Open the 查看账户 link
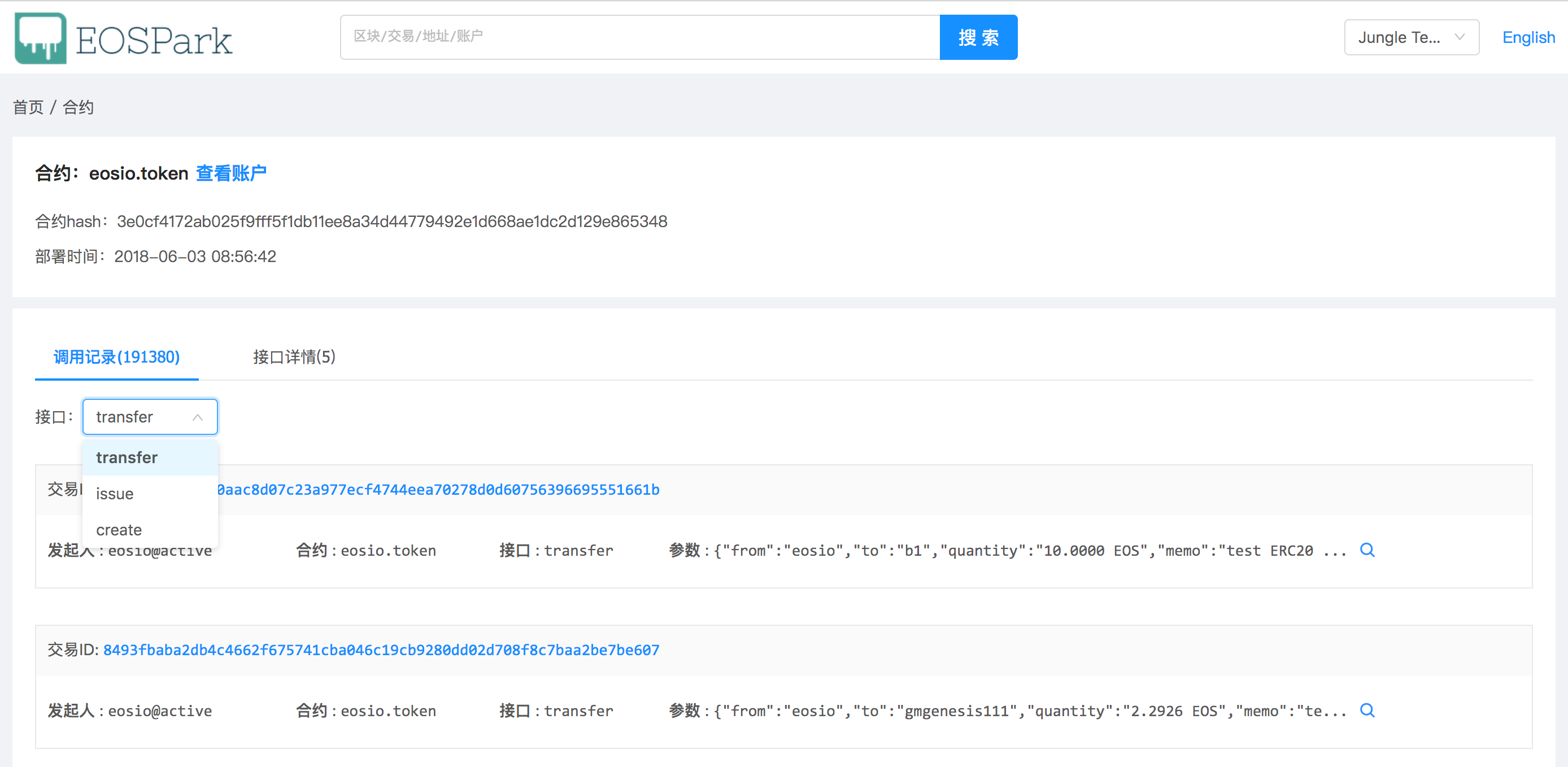Screen dimensions: 1568x767 click(x=230, y=173)
